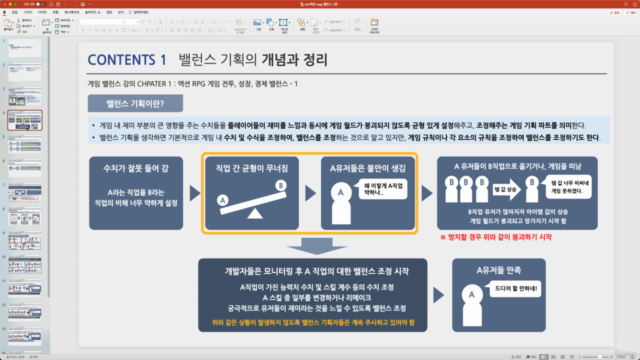This screenshot has width=640, height=360.
Task: Toggle the Notes pane button in status bar
Action: point(516,357)
